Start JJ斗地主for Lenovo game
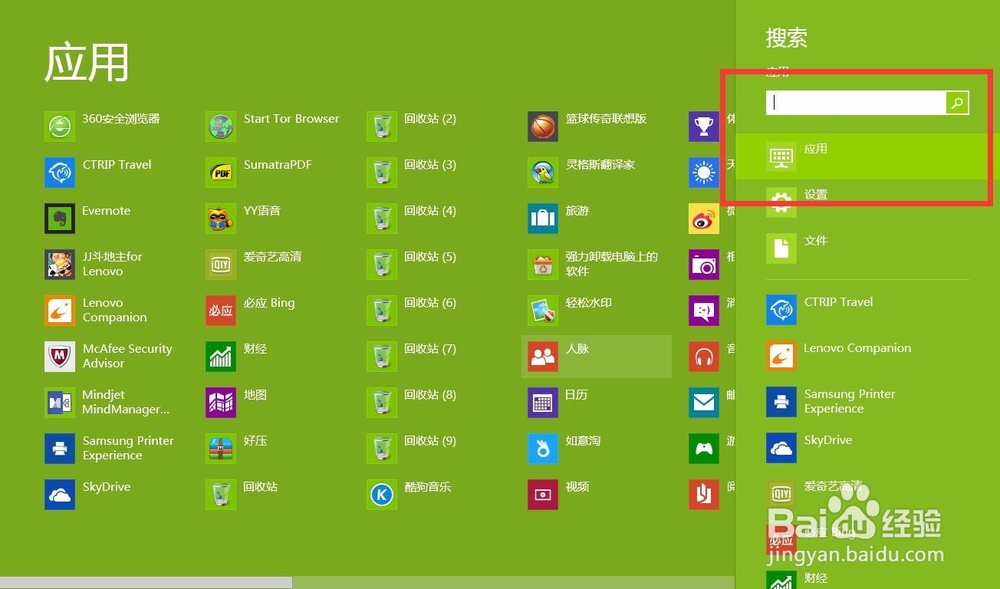 pyautogui.click(x=94, y=264)
